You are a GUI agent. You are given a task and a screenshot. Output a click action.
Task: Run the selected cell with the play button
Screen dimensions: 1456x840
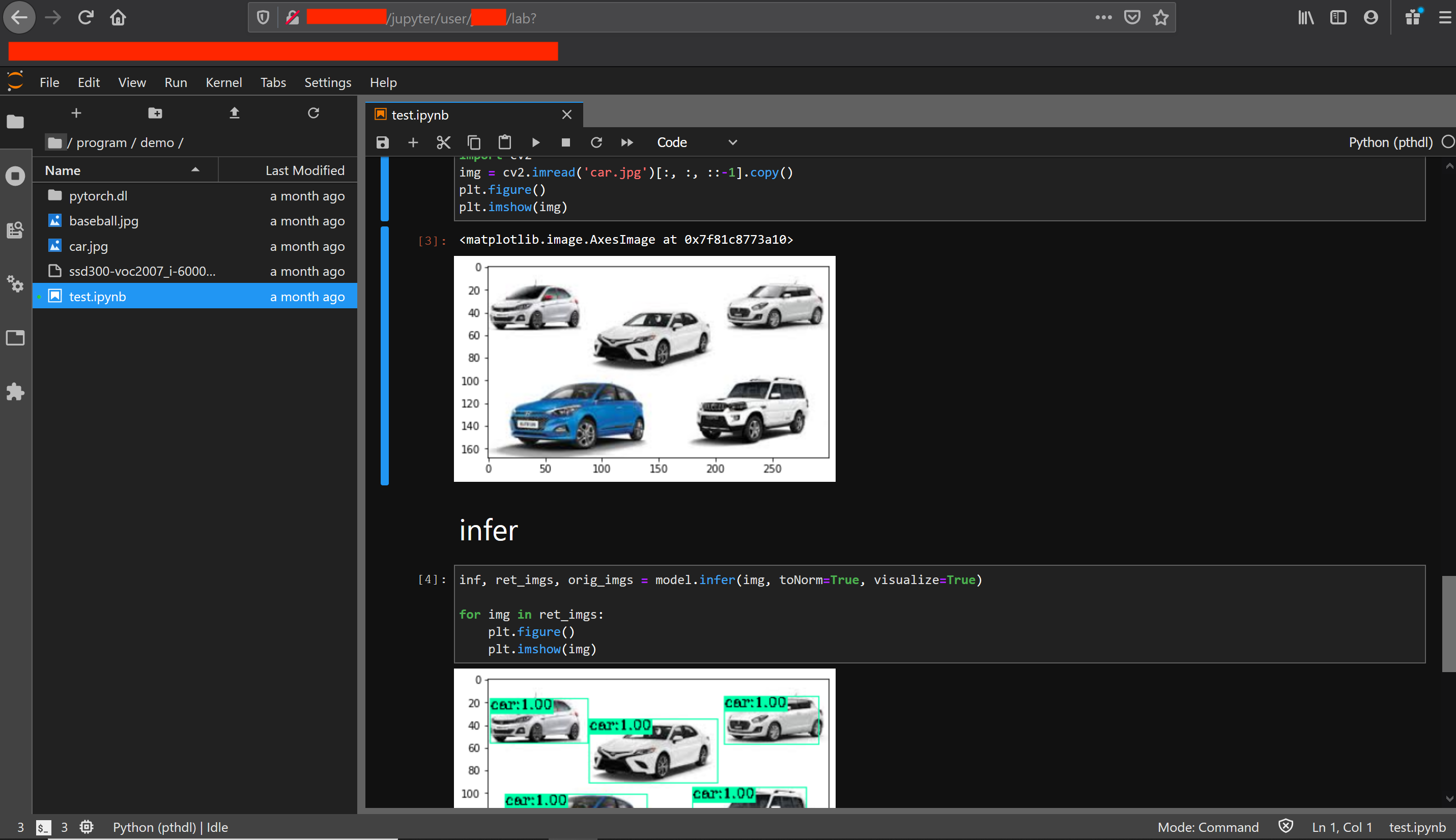[535, 142]
